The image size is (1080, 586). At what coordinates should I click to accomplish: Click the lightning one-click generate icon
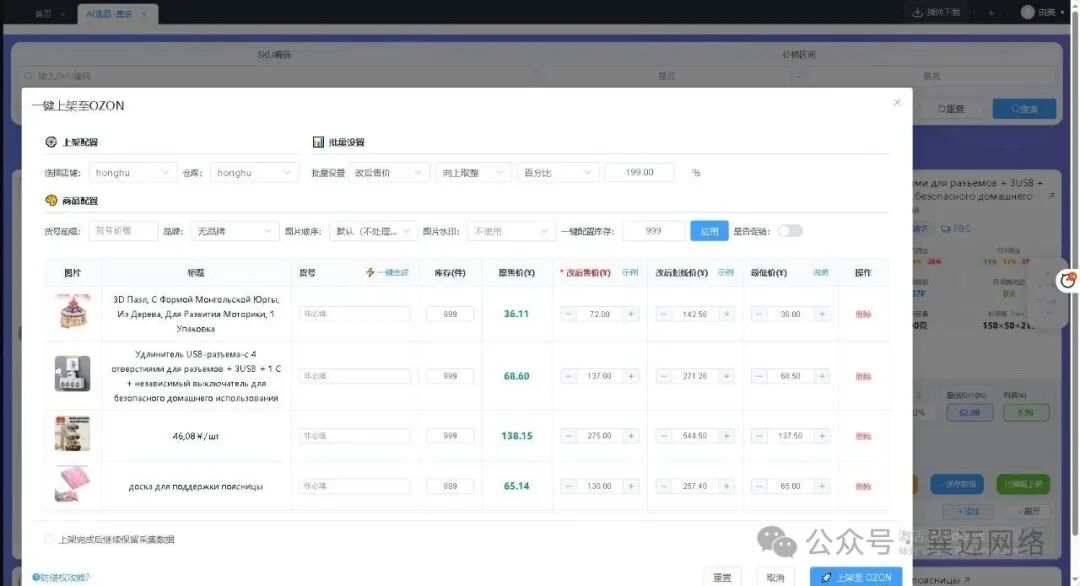pos(370,273)
